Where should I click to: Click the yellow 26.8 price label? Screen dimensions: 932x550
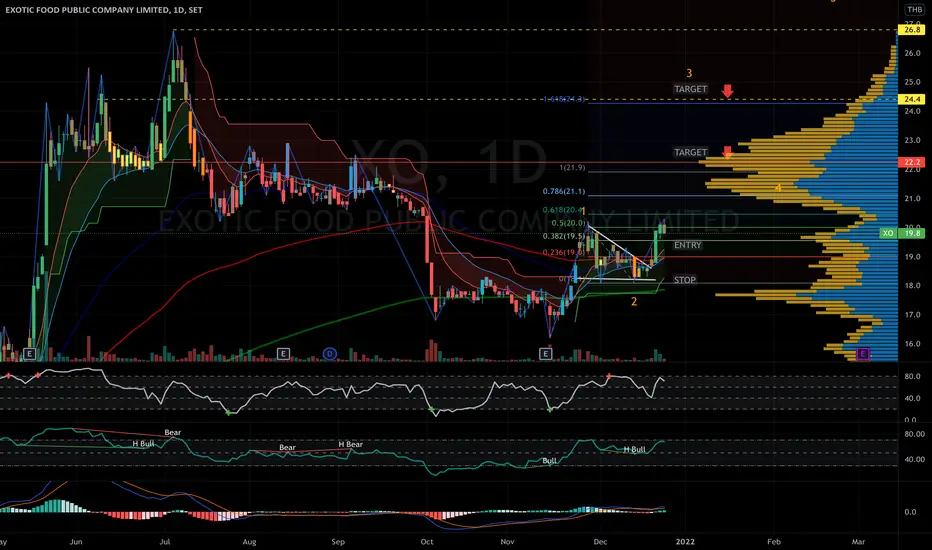pyautogui.click(x=912, y=30)
